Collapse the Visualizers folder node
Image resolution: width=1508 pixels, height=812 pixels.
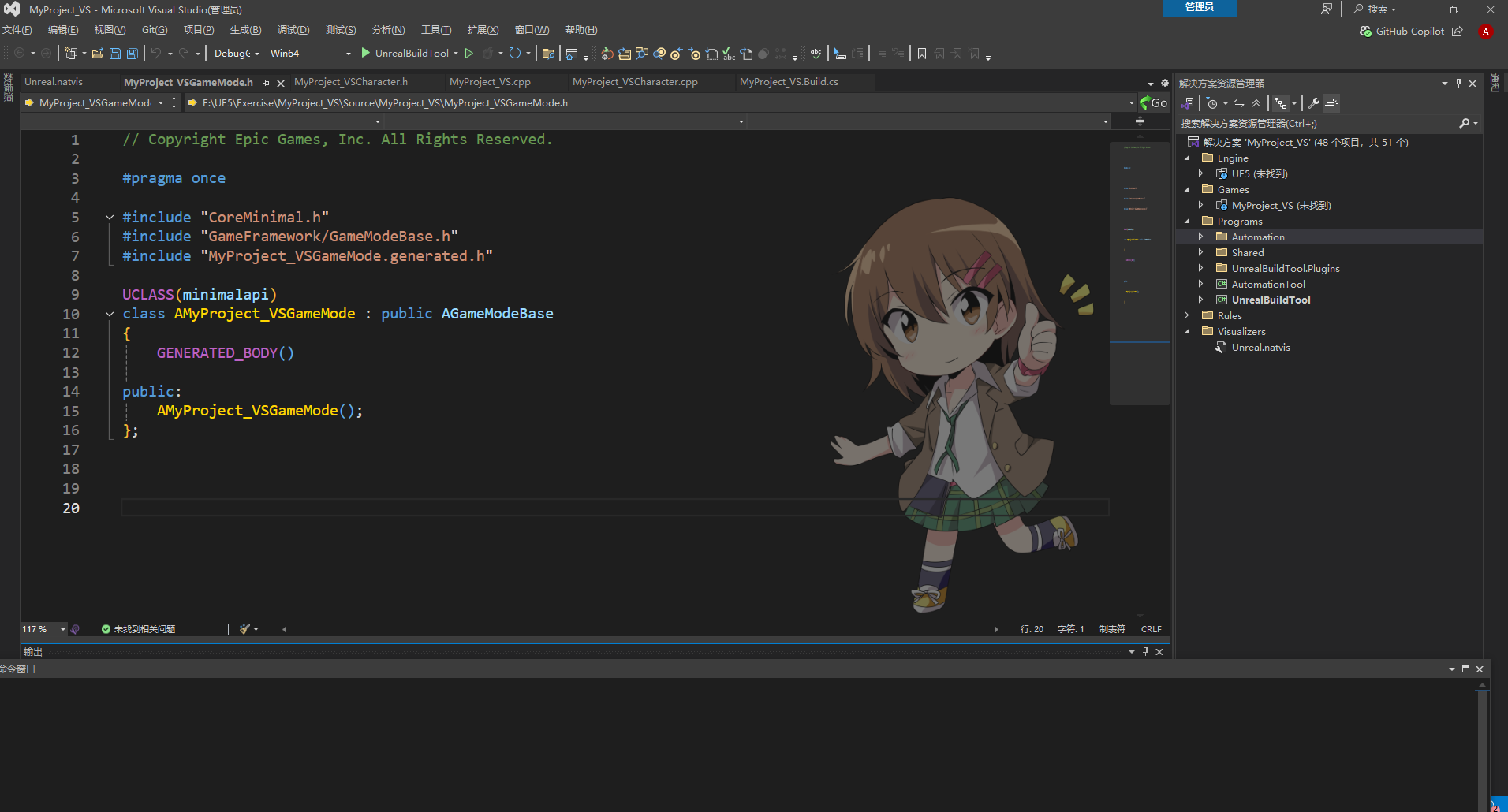[x=1187, y=331]
